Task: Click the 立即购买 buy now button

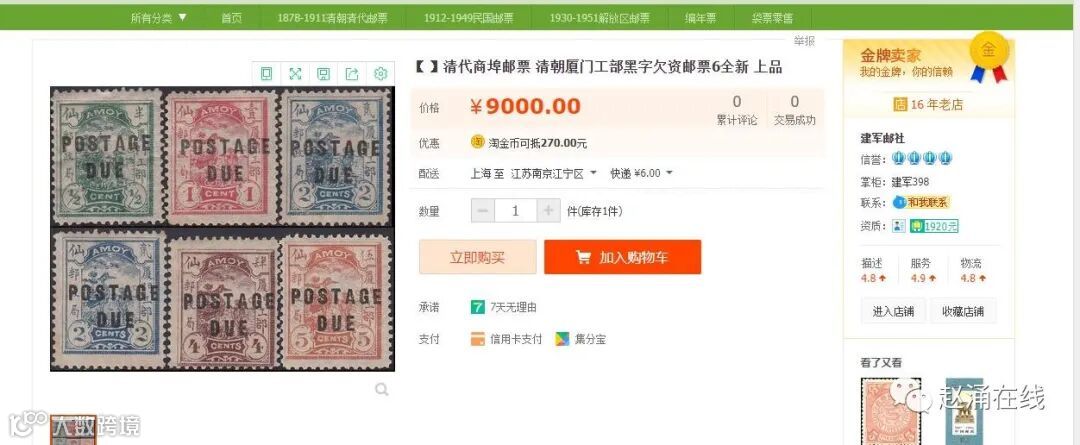Action: (477, 258)
